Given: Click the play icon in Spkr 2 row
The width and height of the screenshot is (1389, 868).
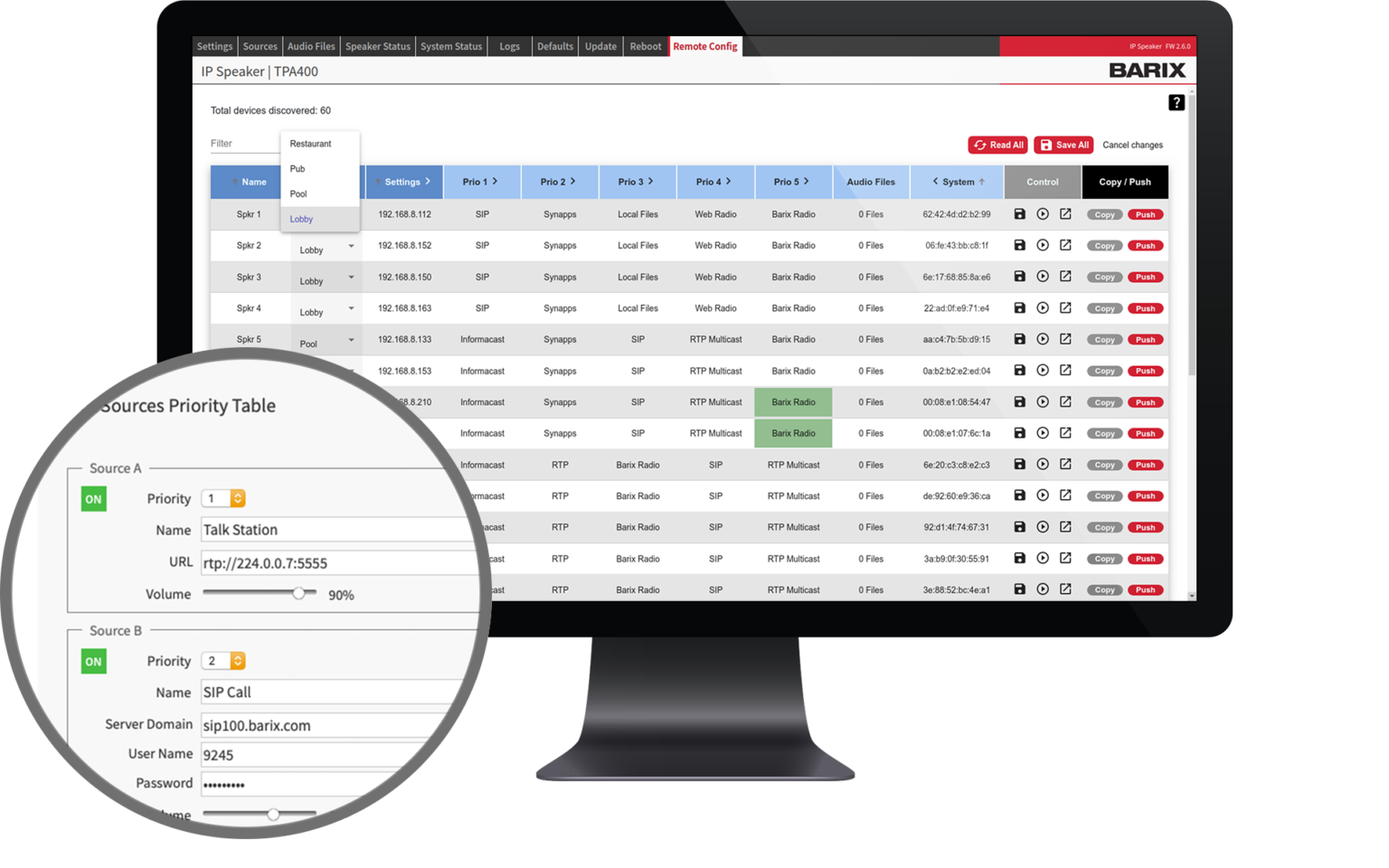Looking at the screenshot, I should pos(1043,245).
